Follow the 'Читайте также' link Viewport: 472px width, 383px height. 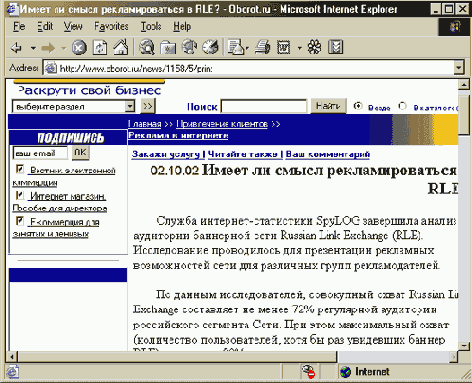pyautogui.click(x=242, y=154)
